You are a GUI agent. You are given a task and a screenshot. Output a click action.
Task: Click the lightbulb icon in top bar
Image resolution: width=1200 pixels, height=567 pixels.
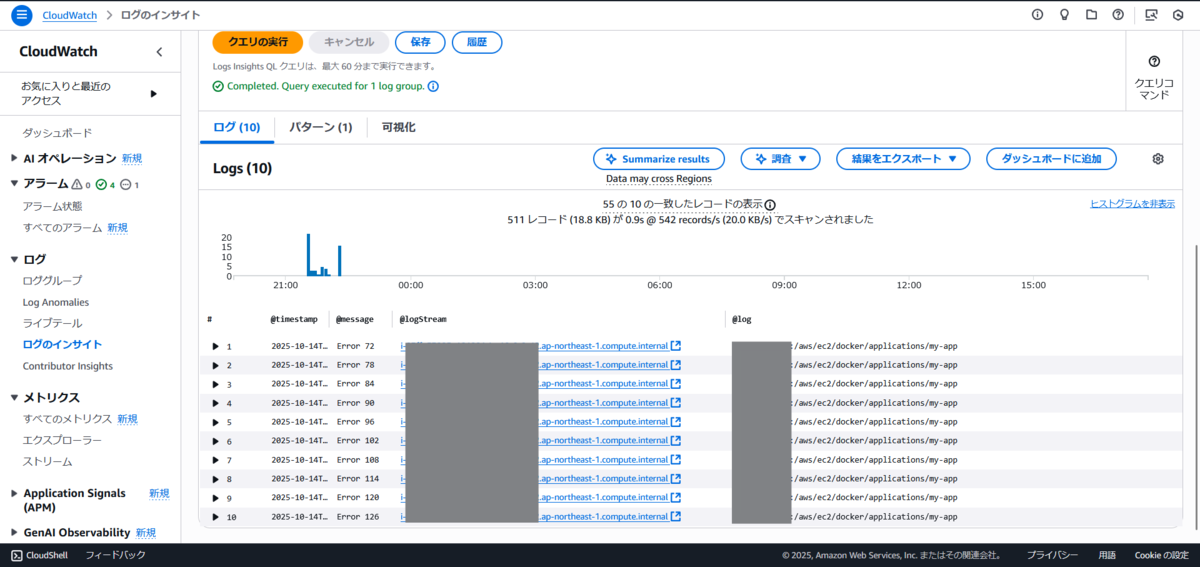(1065, 15)
